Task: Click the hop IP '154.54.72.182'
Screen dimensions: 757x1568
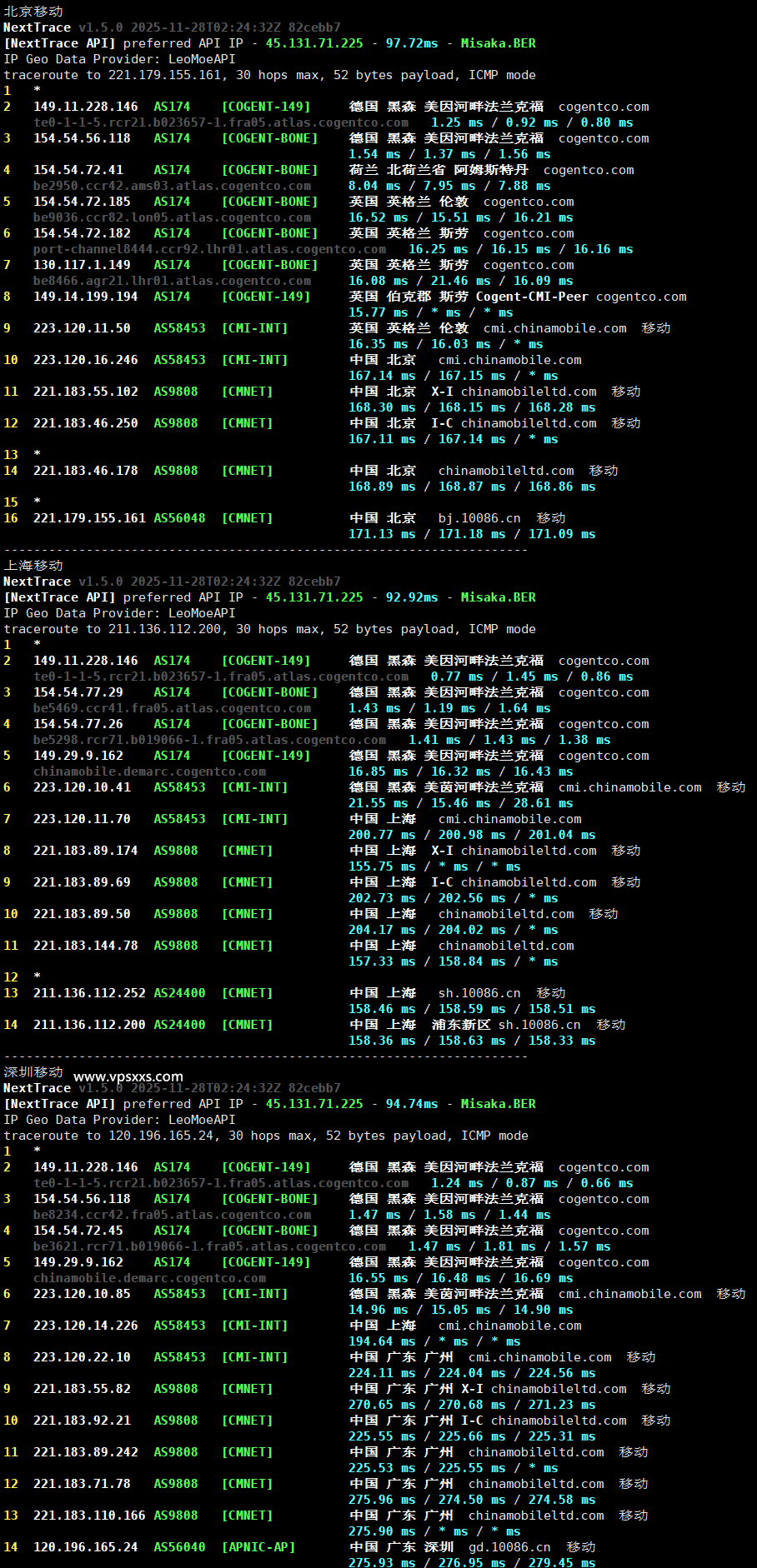Action: (82, 233)
